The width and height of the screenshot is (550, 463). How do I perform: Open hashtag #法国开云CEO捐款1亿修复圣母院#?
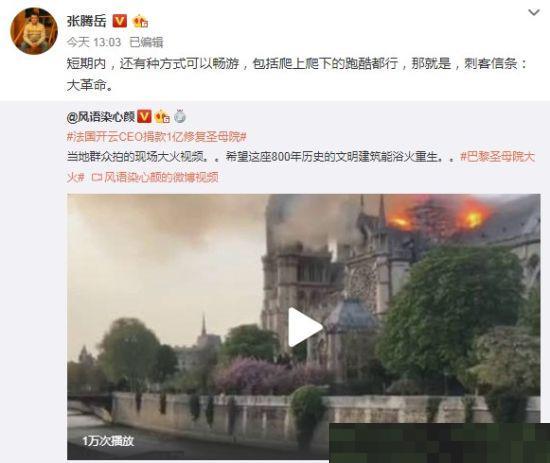[x=156, y=137]
